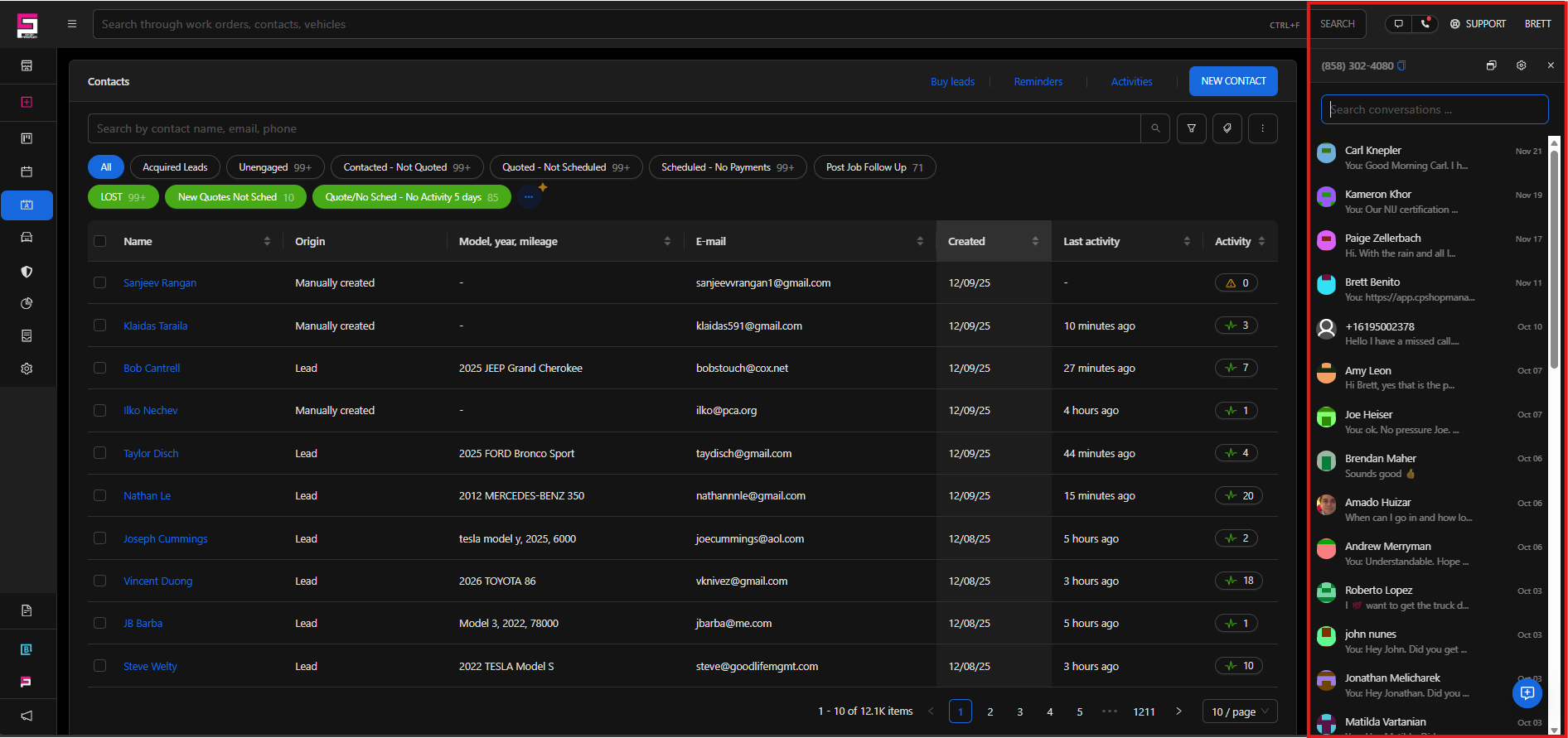Viewport: 1568px width, 738px height.
Task: Sort by the Created column arrows
Action: click(1035, 241)
